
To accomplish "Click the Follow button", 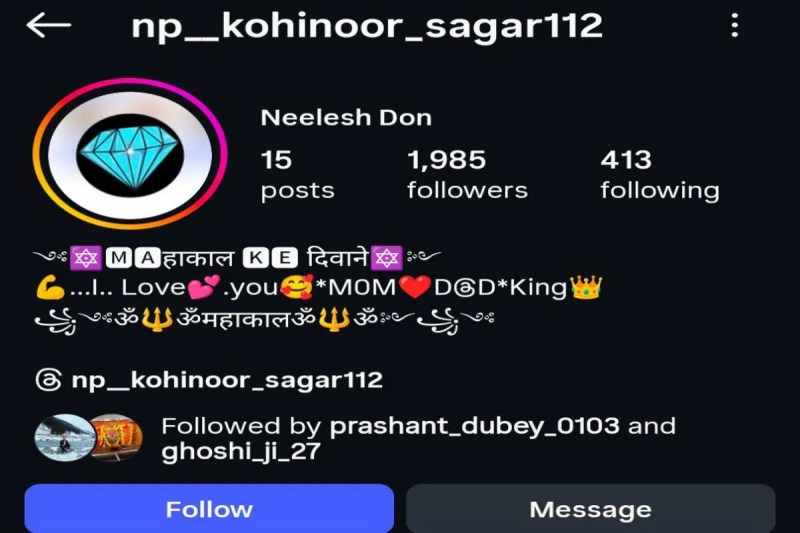I will click(x=209, y=509).
